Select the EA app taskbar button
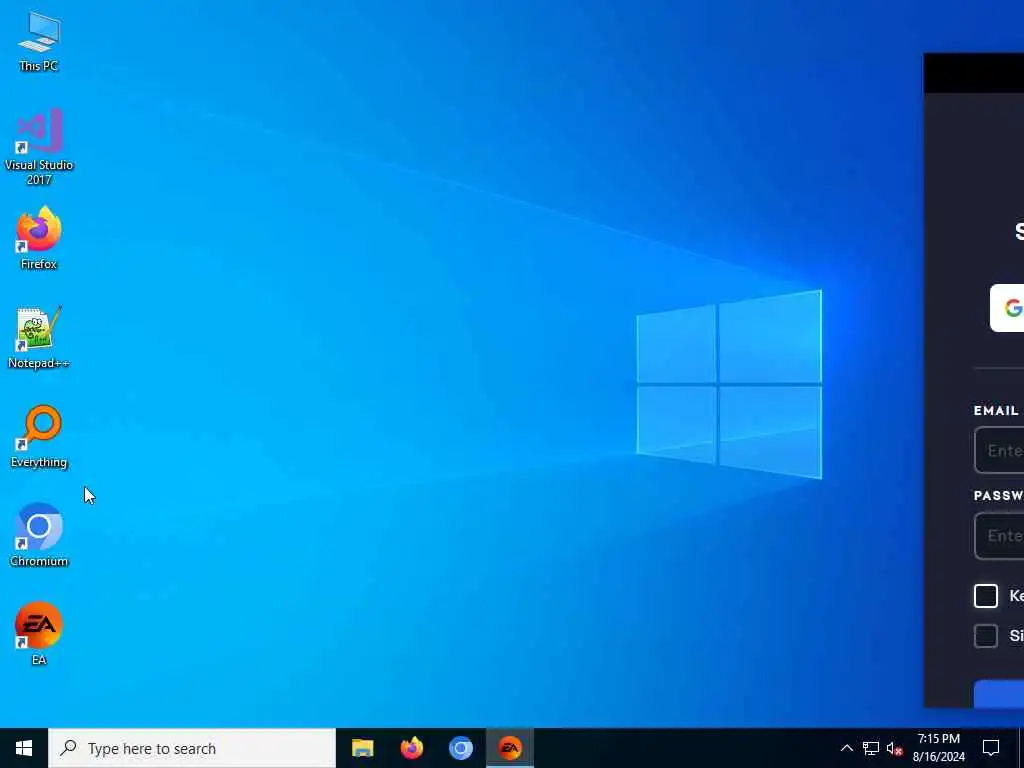The height and width of the screenshot is (768, 1024). point(510,748)
